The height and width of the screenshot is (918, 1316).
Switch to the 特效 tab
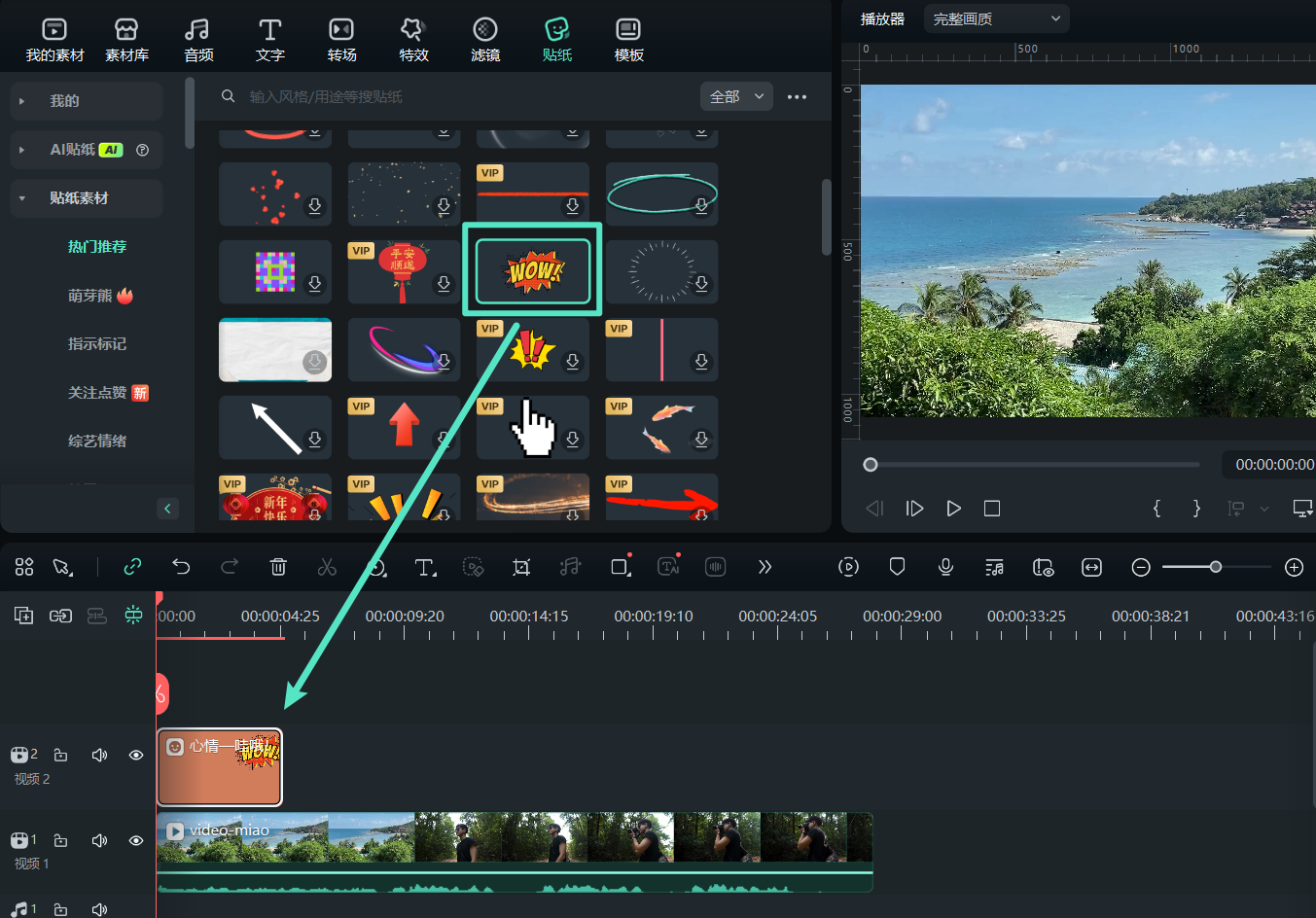click(413, 40)
